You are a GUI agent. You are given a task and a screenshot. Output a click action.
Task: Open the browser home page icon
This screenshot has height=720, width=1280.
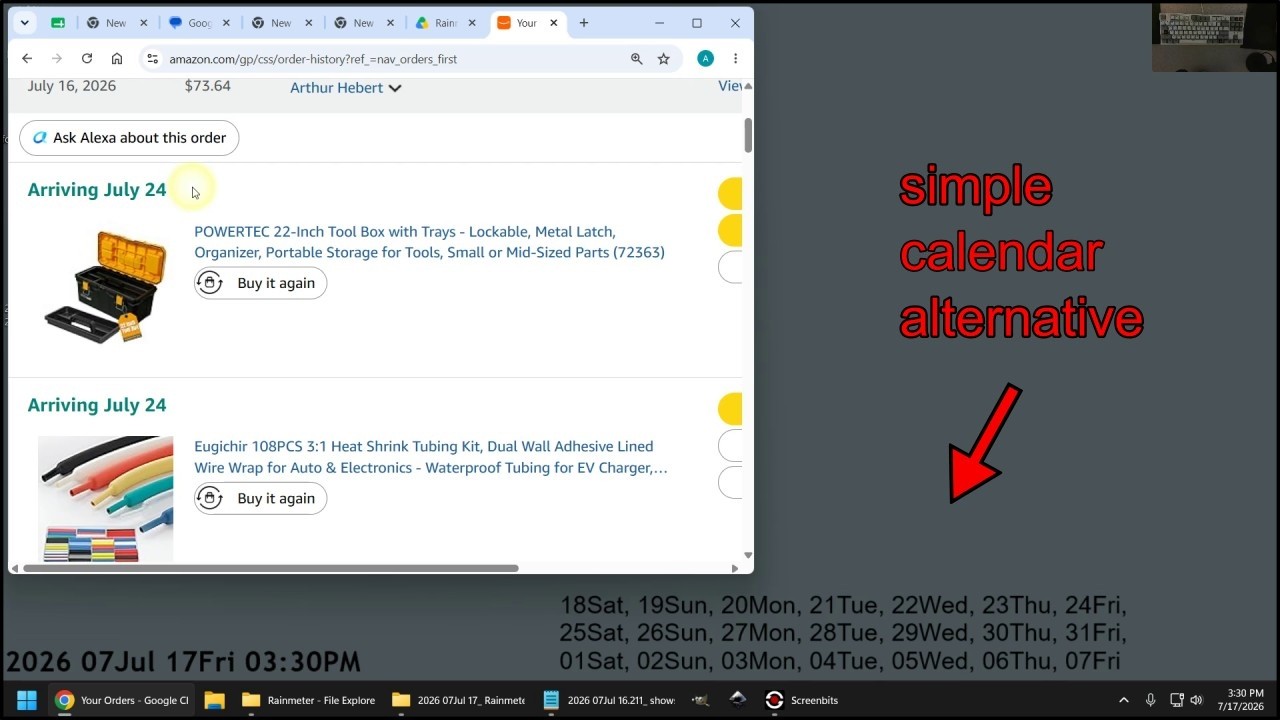pyautogui.click(x=117, y=59)
